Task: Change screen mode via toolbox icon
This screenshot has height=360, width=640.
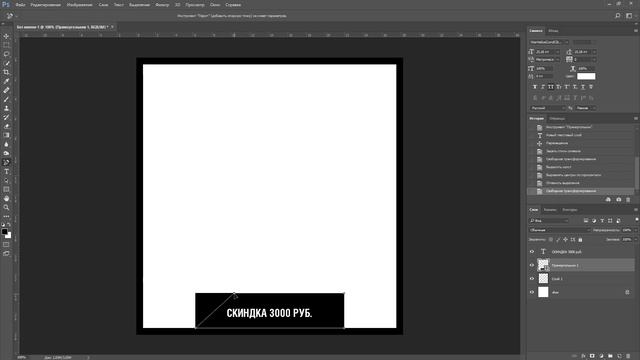Action: coord(6,253)
